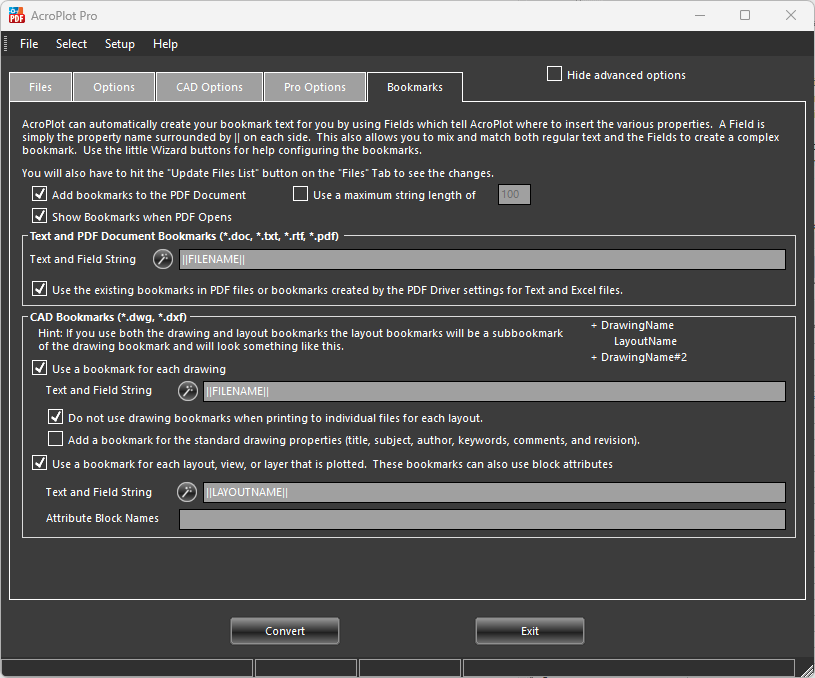Toggle Use the existing bookmarks in PDF files
Screen dimensions: 815x678
pos(40,289)
